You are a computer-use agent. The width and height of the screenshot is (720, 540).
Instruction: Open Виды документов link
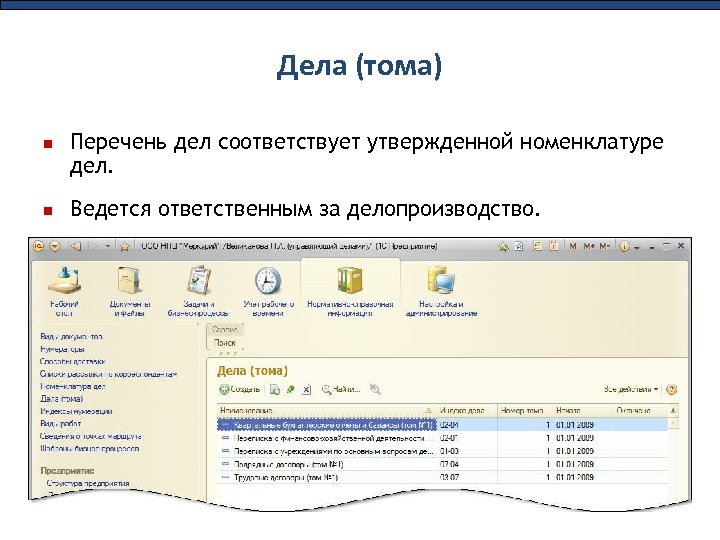pyautogui.click(x=71, y=337)
